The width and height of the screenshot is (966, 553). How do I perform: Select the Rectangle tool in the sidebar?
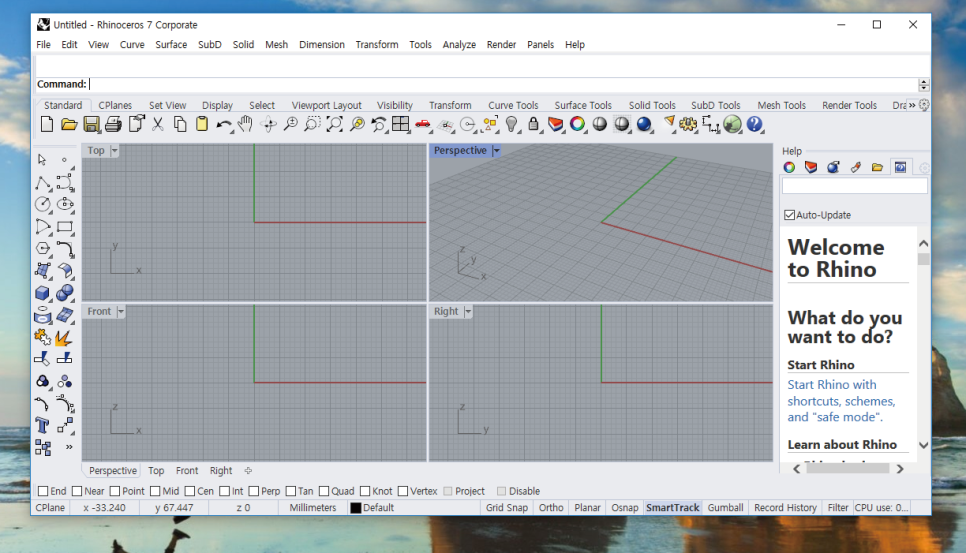coord(65,227)
